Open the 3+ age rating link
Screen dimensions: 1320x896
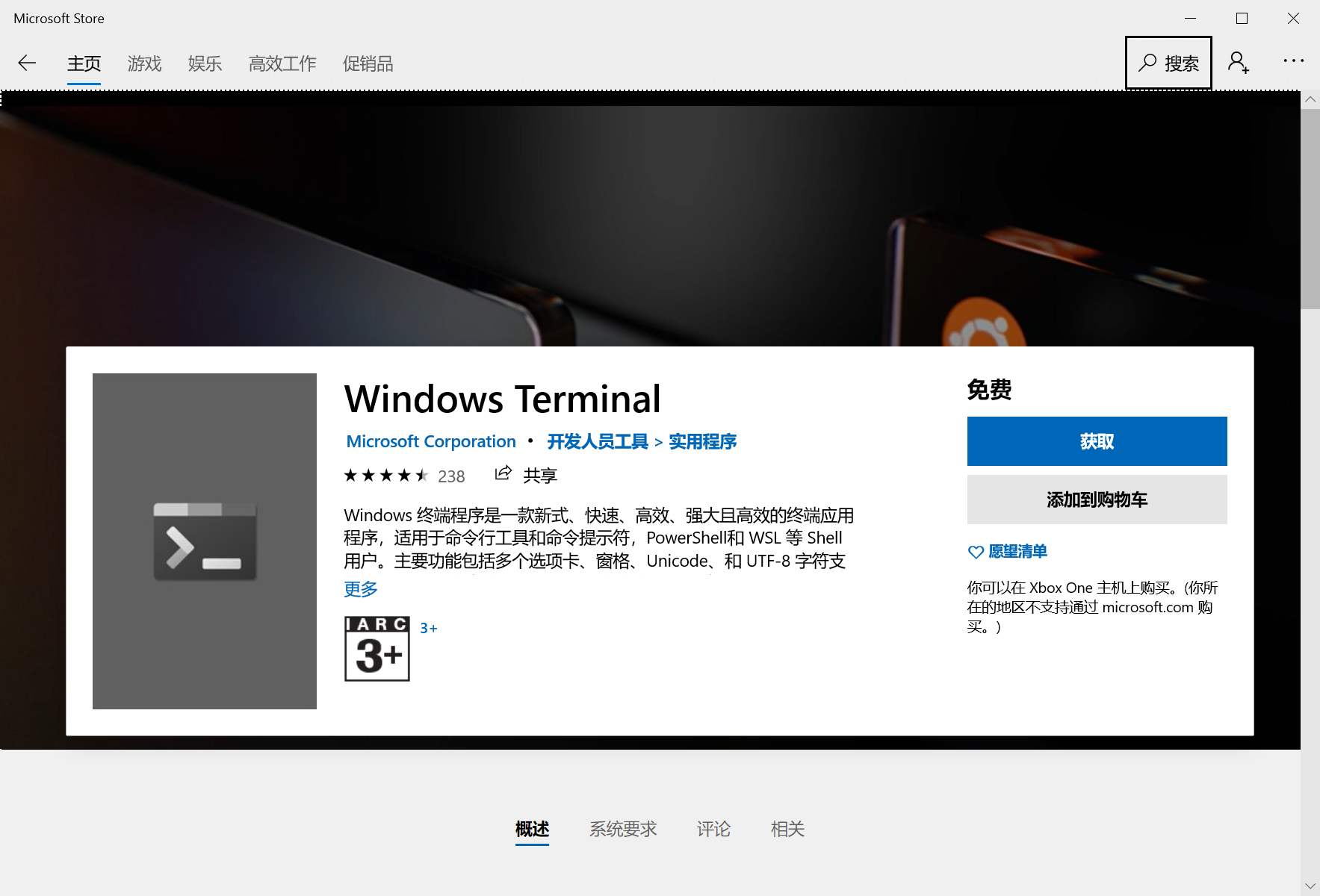[x=429, y=629]
